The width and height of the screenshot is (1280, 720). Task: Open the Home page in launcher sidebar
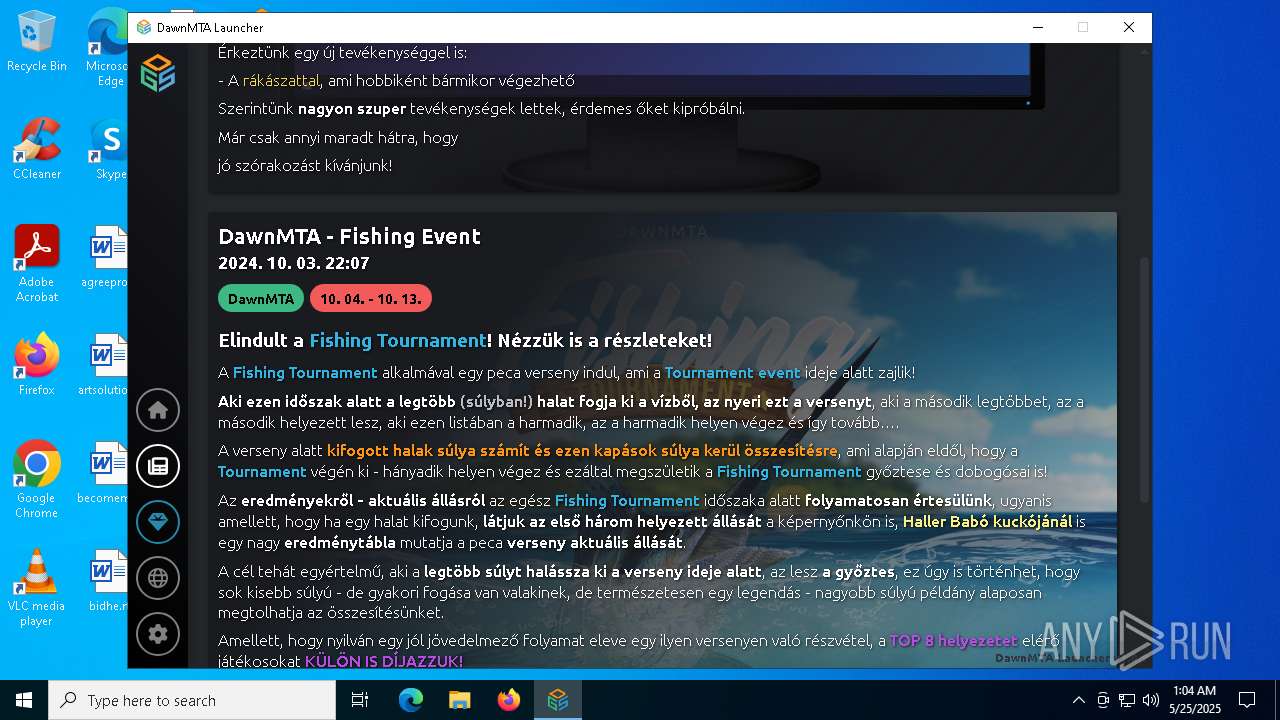click(158, 410)
